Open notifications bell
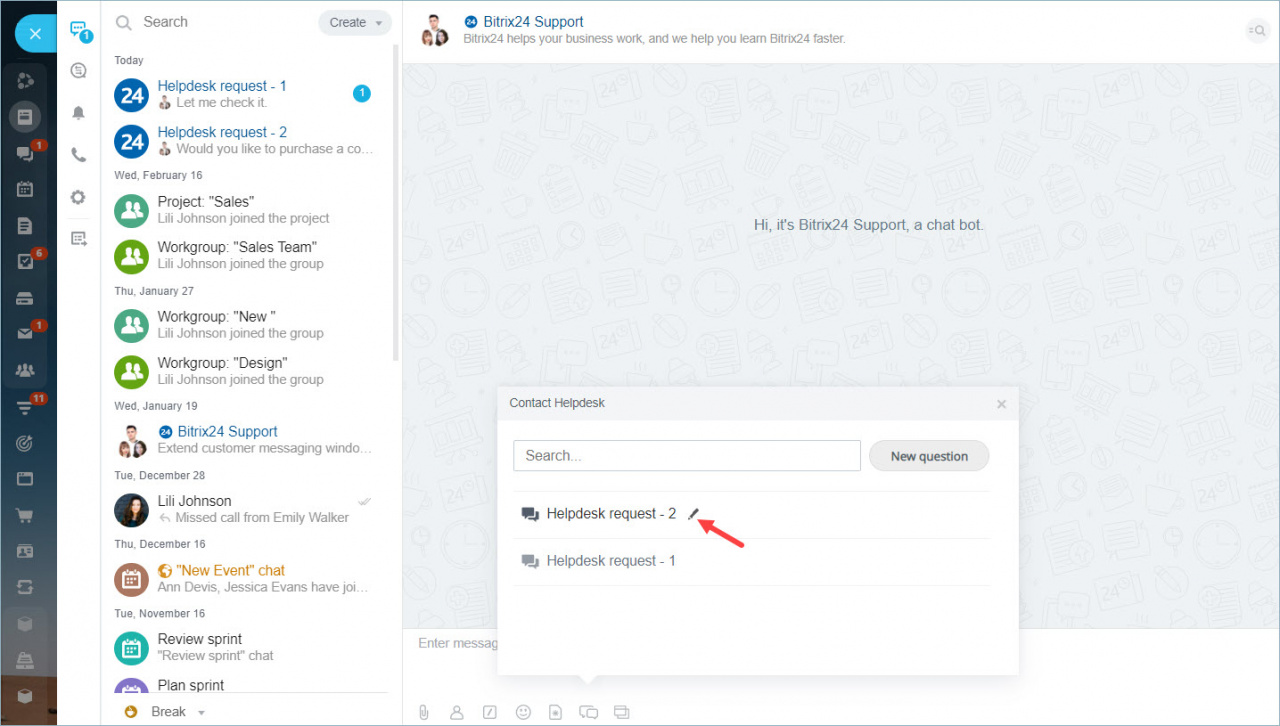 click(79, 113)
